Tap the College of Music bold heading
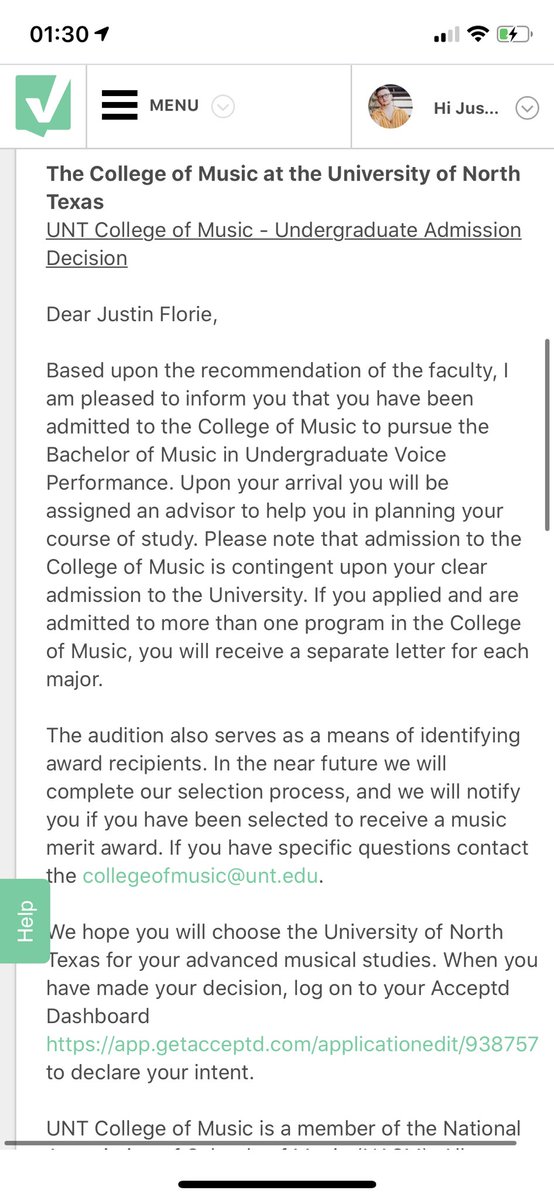554x1200 pixels. [x=283, y=187]
